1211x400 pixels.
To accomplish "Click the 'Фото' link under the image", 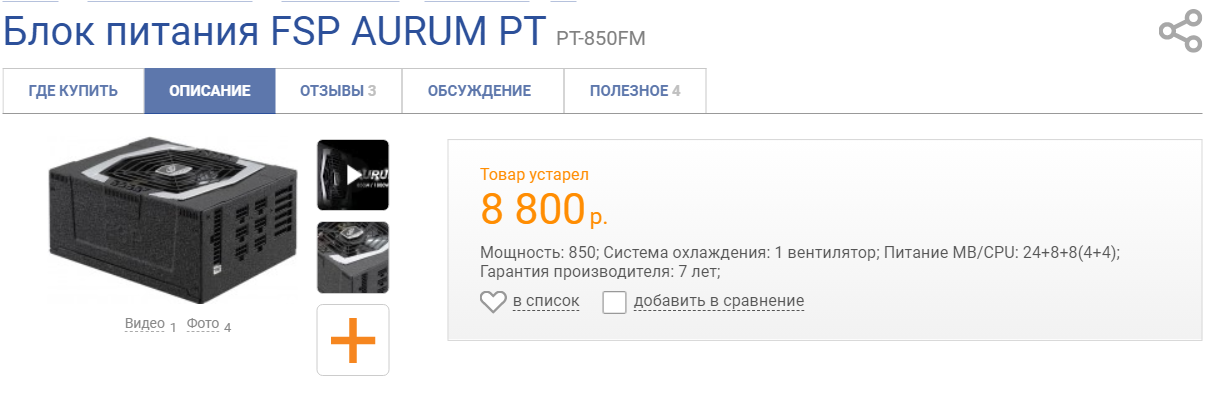I will [x=202, y=325].
